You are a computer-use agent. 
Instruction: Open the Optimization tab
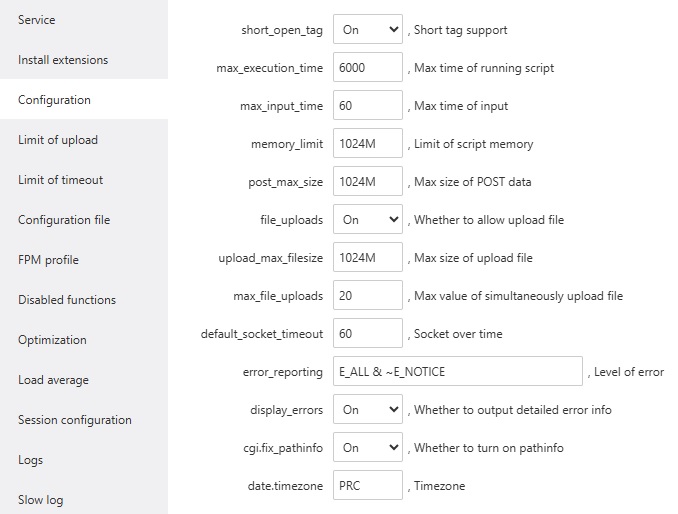click(52, 340)
